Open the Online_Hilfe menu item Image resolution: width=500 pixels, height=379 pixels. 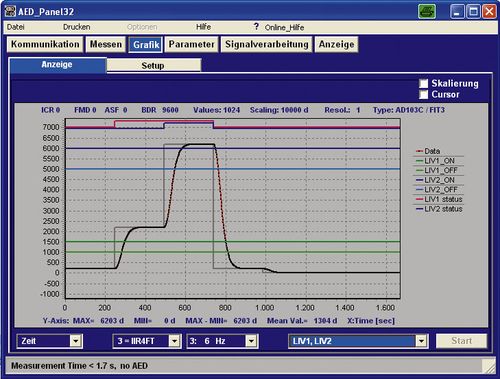(x=284, y=27)
